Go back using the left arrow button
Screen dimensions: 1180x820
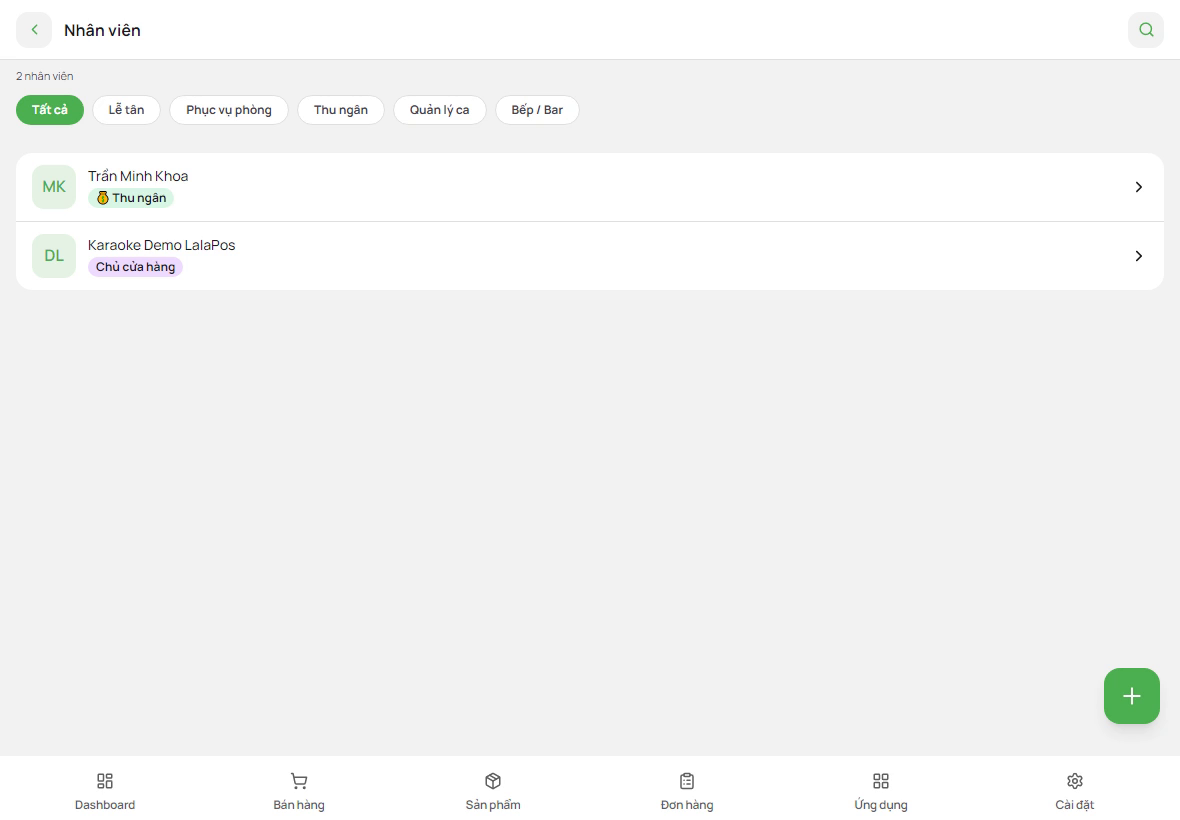click(34, 30)
